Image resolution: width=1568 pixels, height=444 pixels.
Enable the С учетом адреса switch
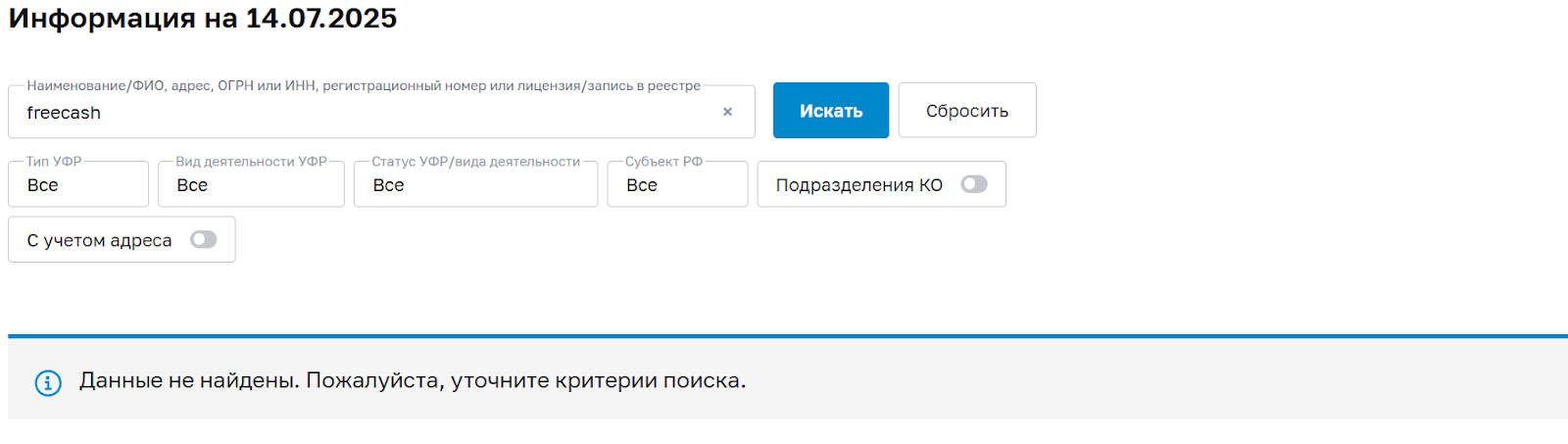click(203, 239)
